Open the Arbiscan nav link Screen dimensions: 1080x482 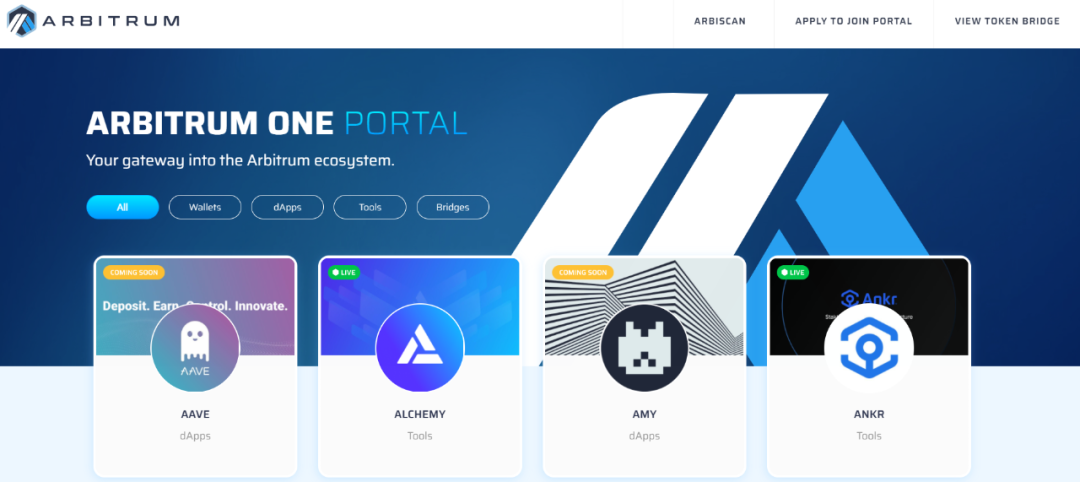click(720, 21)
